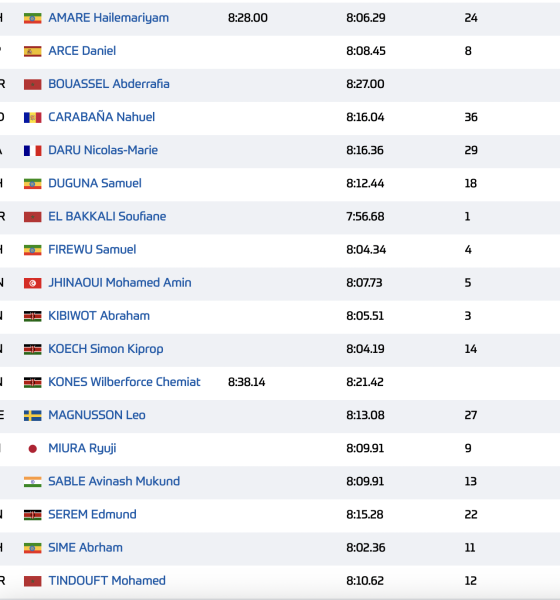
Task: Click the Tunisia flag beside JHINAOUI Mohamed Amin
Action: [33, 283]
